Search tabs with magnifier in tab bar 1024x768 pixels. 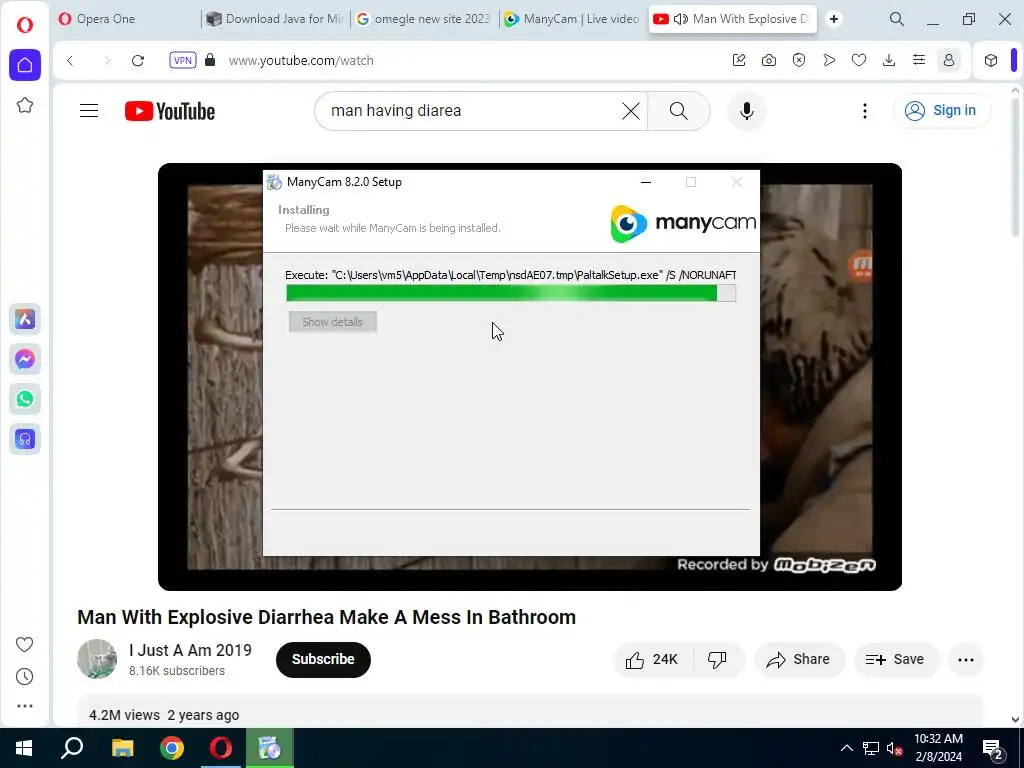click(x=897, y=19)
